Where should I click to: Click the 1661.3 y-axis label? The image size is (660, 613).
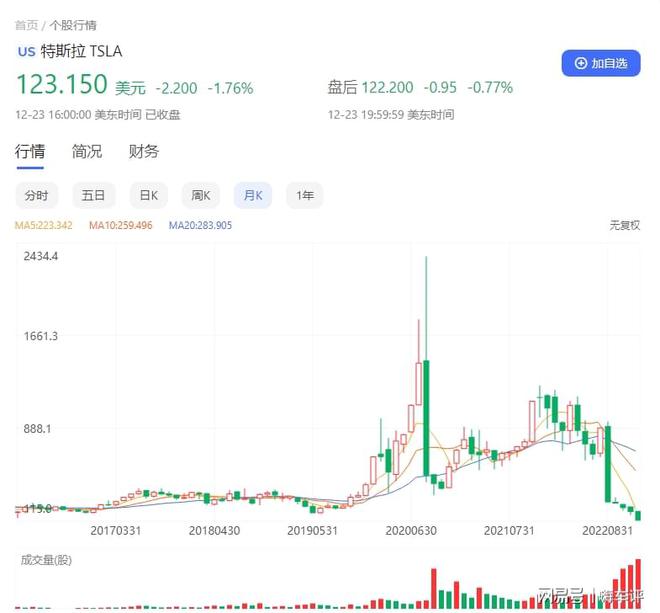point(41,336)
